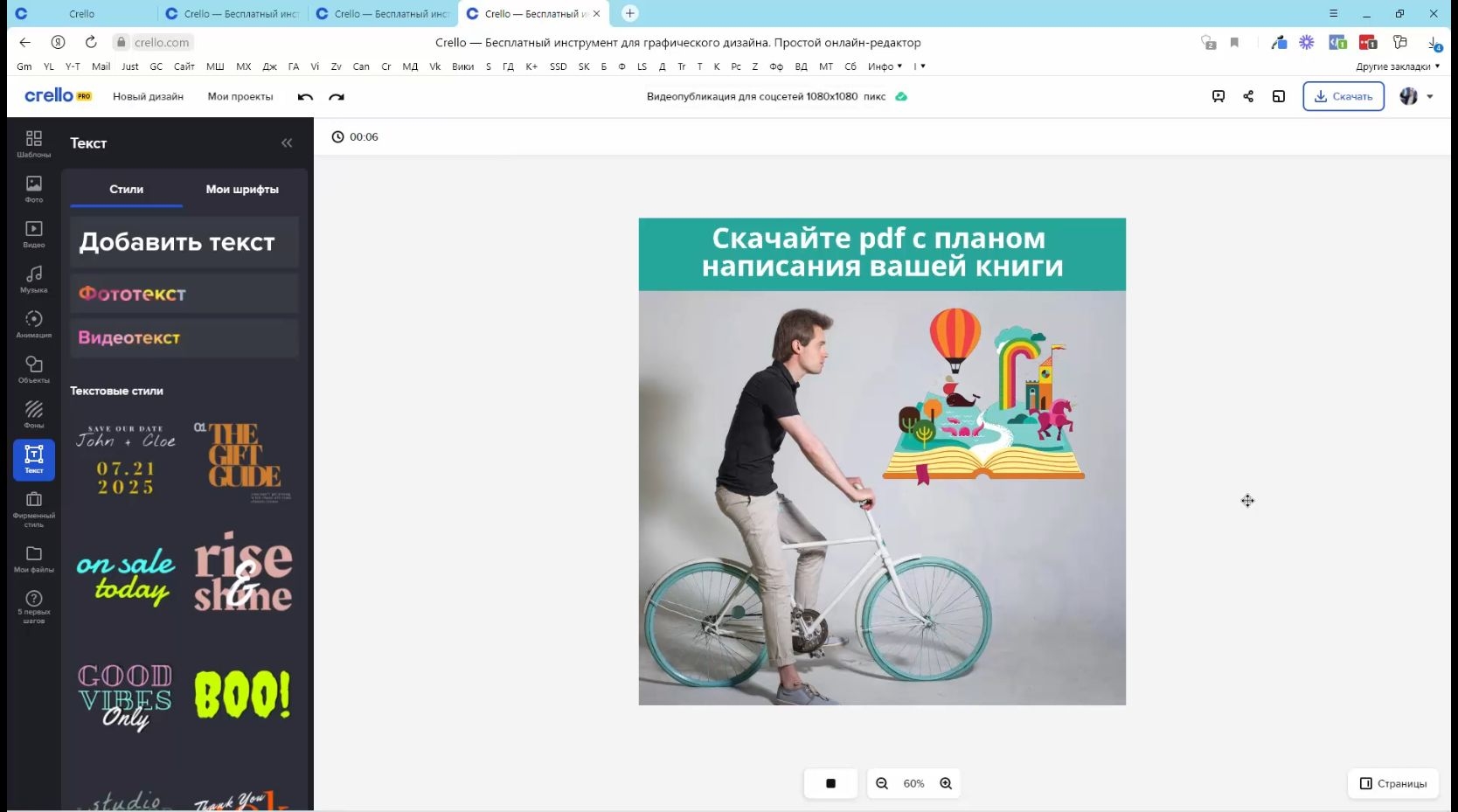Collapse the Текст side panel
The image size is (1458, 812).
287,142
